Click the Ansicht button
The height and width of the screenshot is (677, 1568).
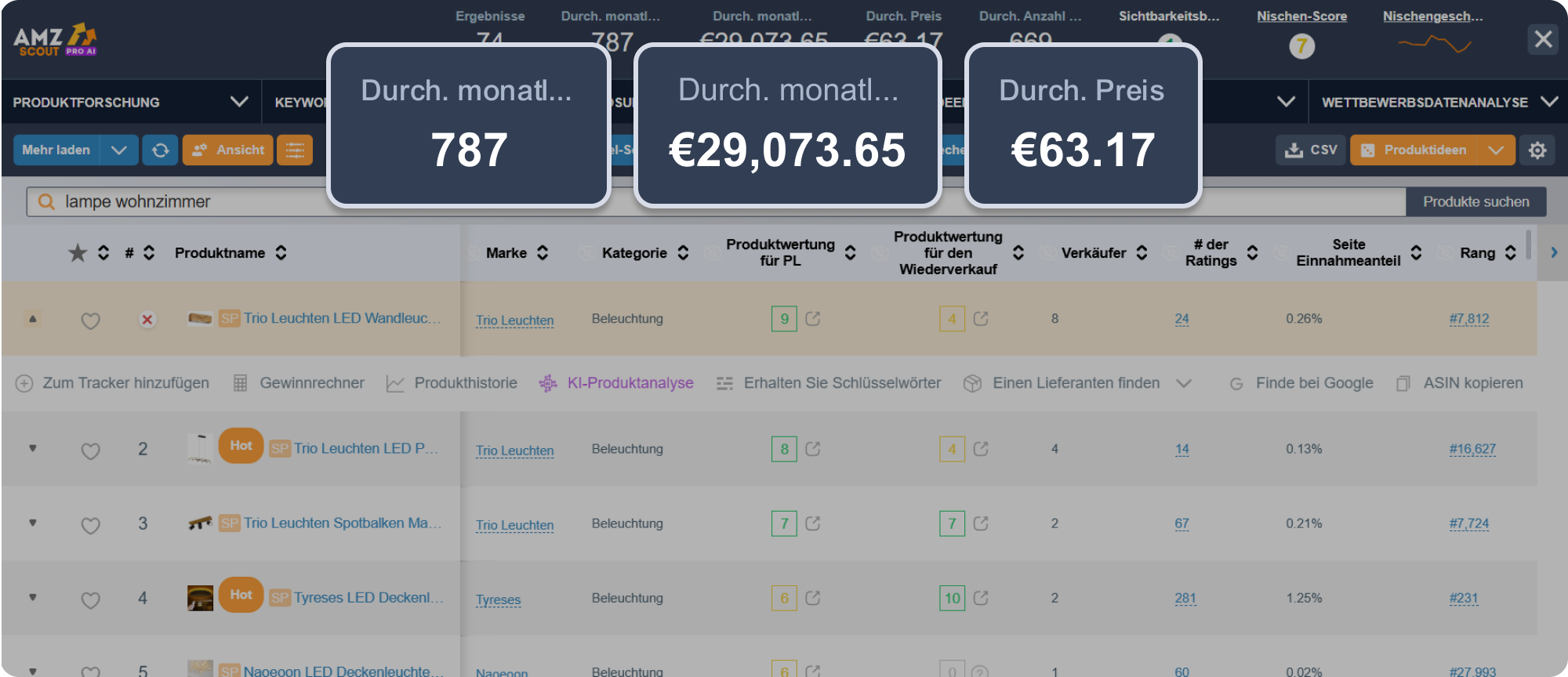click(228, 150)
